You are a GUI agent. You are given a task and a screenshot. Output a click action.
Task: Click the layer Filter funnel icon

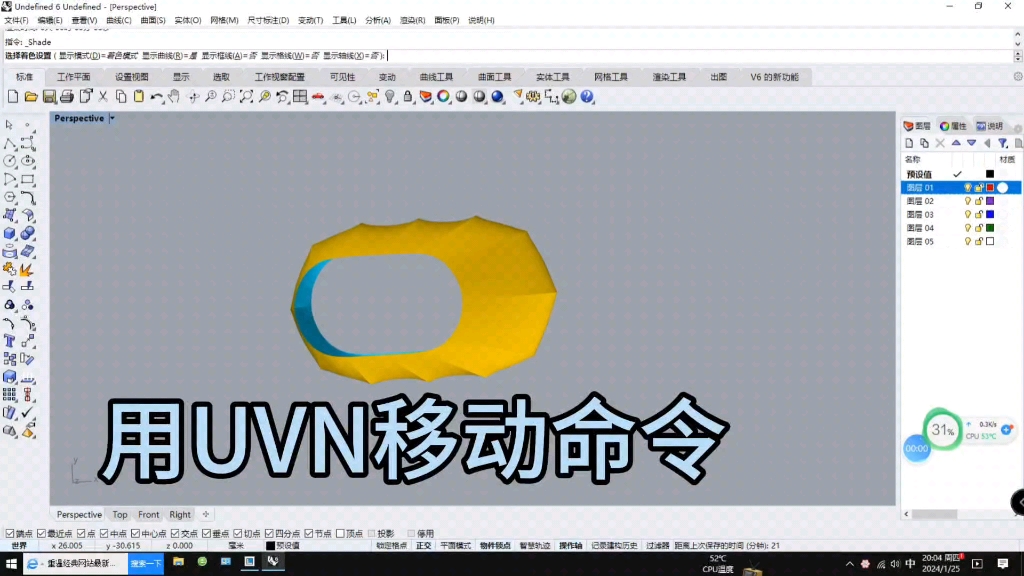(1003, 143)
